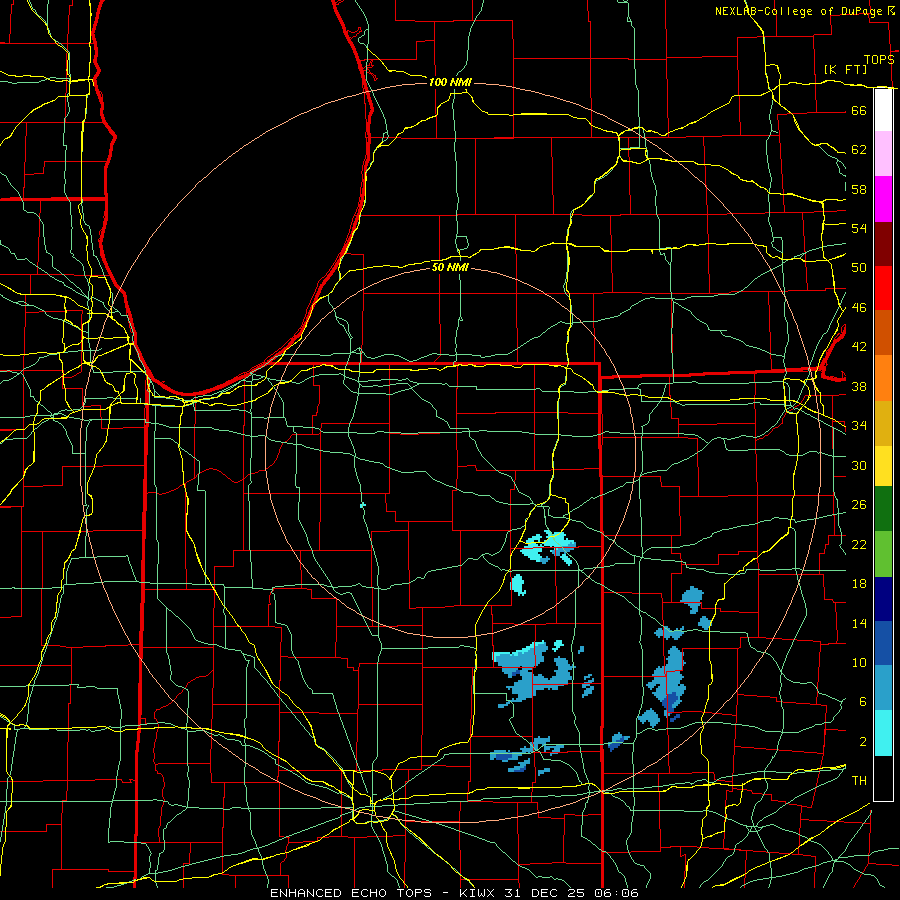Click the ENHANCED ECHO TOPS product title
Viewport: 900px width, 900px height.
pyautogui.click(x=351, y=893)
